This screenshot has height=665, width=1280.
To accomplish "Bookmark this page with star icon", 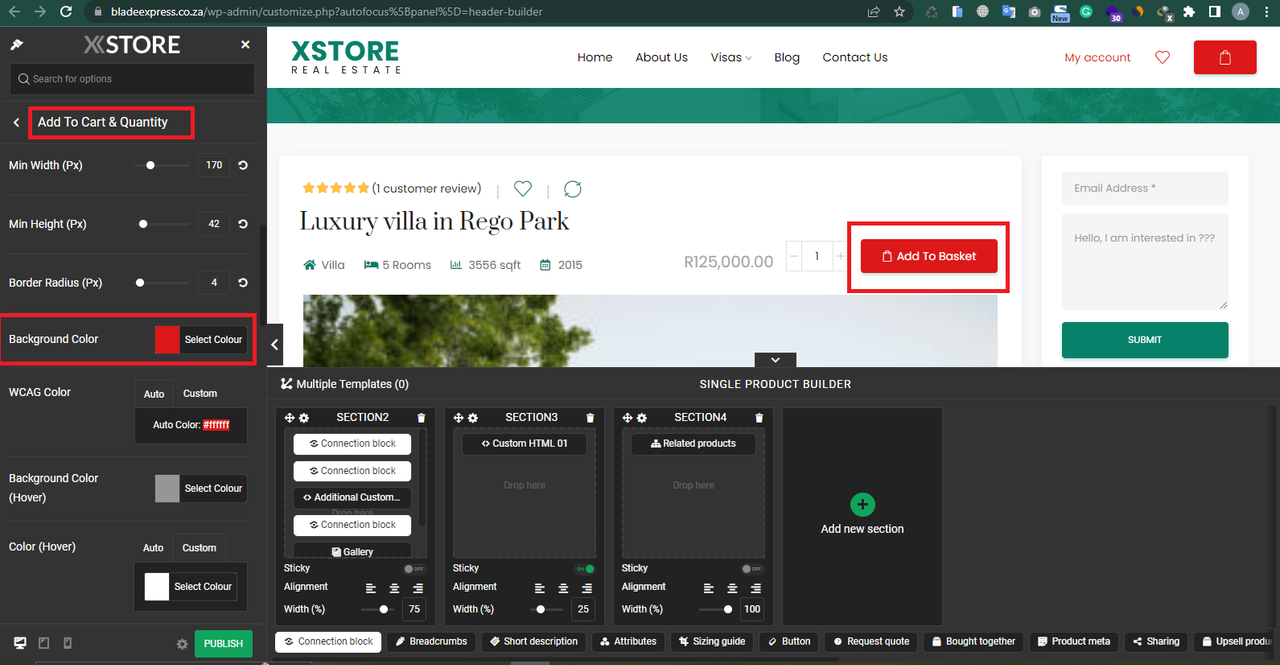I will click(x=899, y=12).
